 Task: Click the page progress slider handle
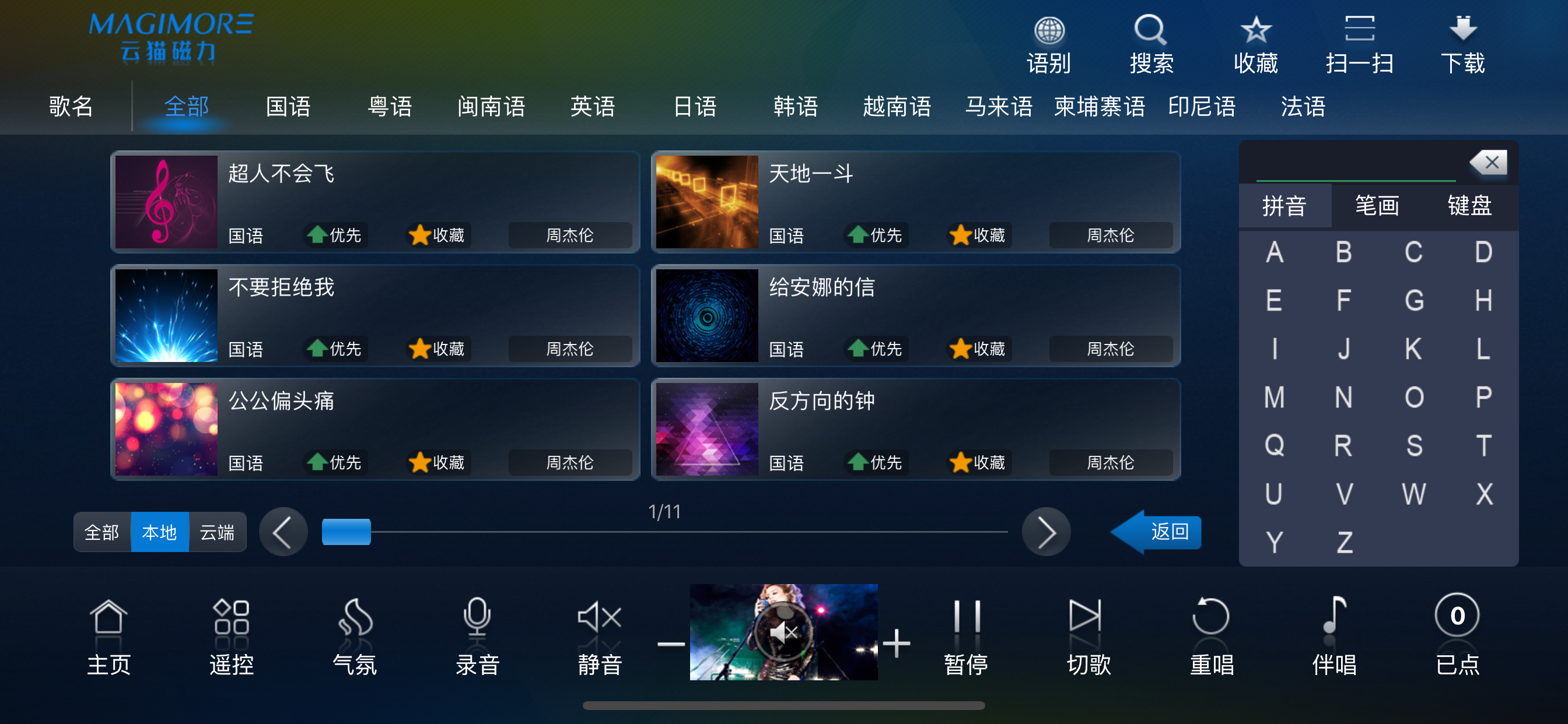click(346, 532)
